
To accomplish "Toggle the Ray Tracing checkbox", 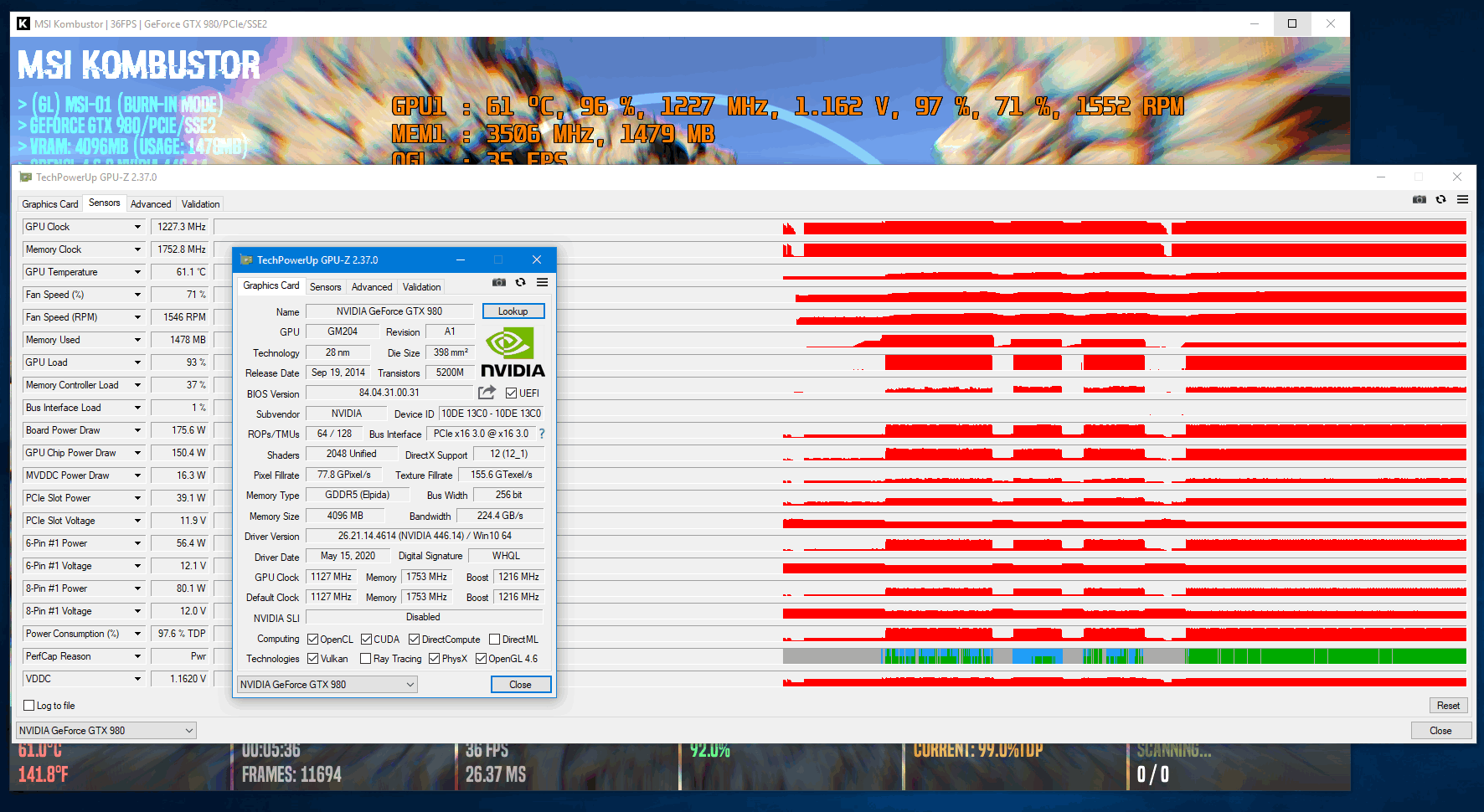I will (x=365, y=658).
